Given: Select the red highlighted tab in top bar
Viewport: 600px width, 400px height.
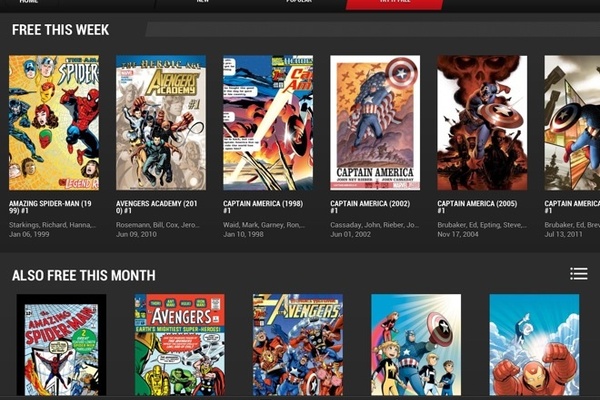Looking at the screenshot, I should click(x=395, y=4).
